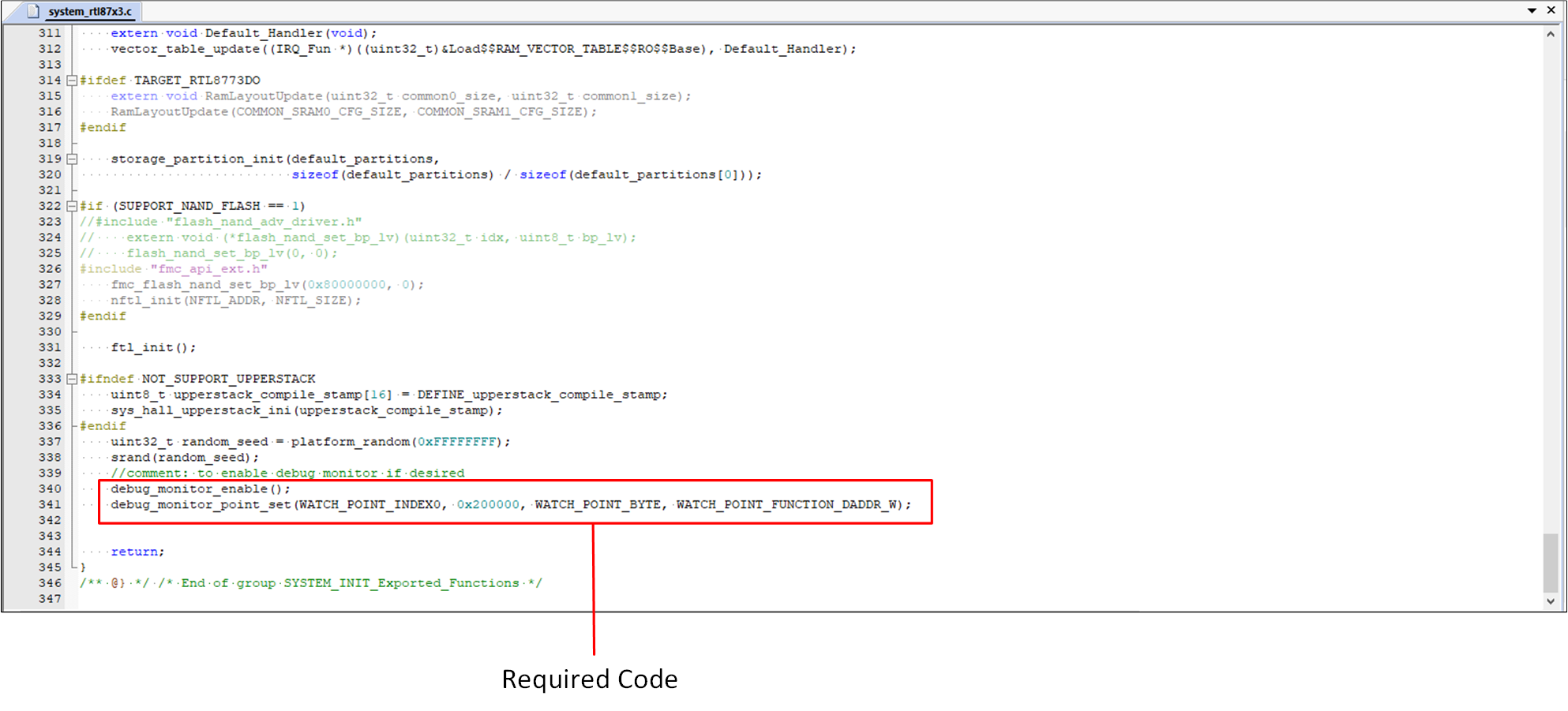1568x711 pixels.
Task: Collapse the storage_partition_init code block
Action: [x=70, y=159]
